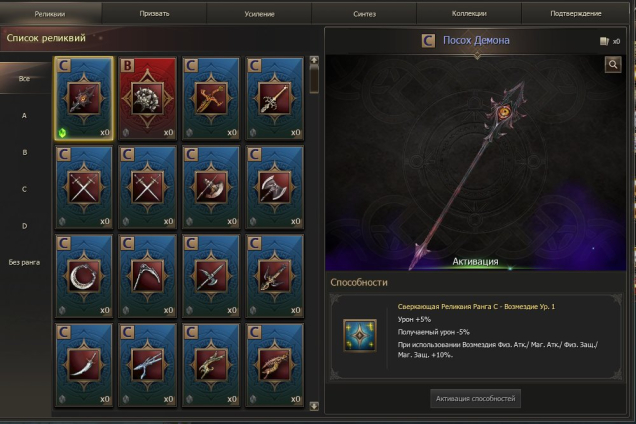This screenshot has width=636, height=424.
Task: Switch to the Призвать tab
Action: [x=154, y=13]
